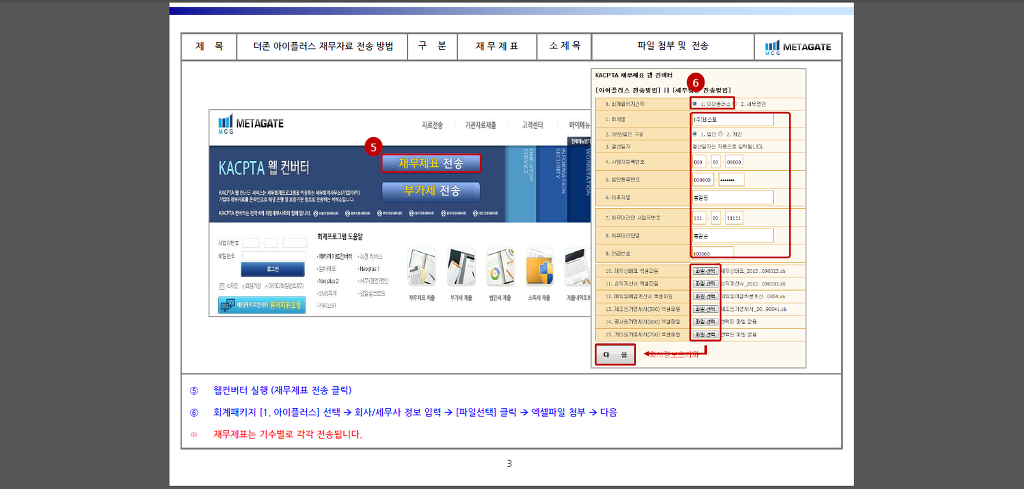Click the page number 3
The width and height of the screenshot is (1024, 489).
pyautogui.click(x=509, y=464)
